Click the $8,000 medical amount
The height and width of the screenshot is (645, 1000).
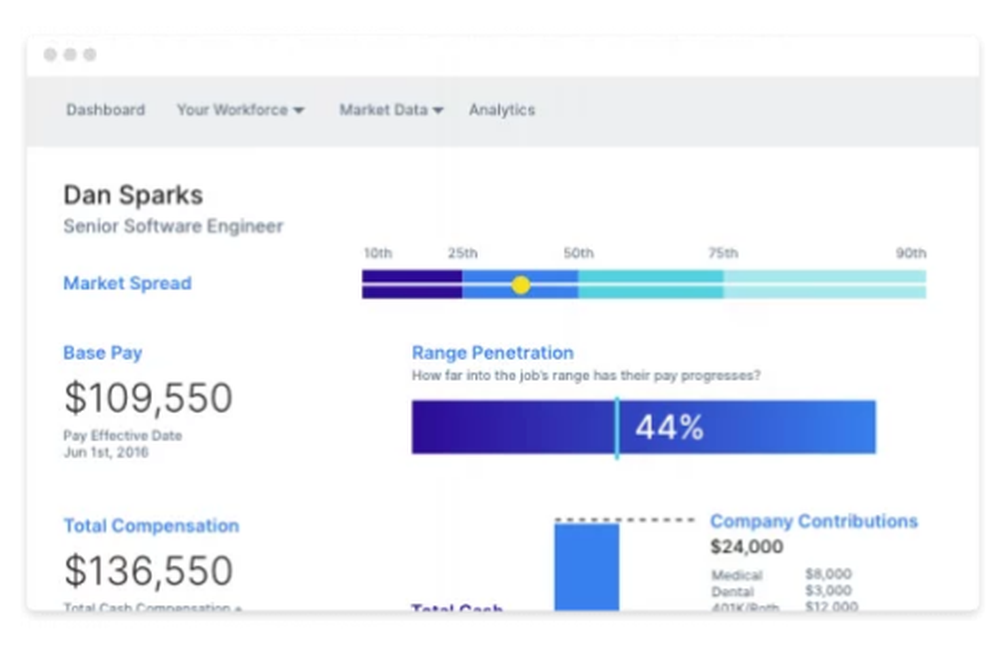point(828,574)
